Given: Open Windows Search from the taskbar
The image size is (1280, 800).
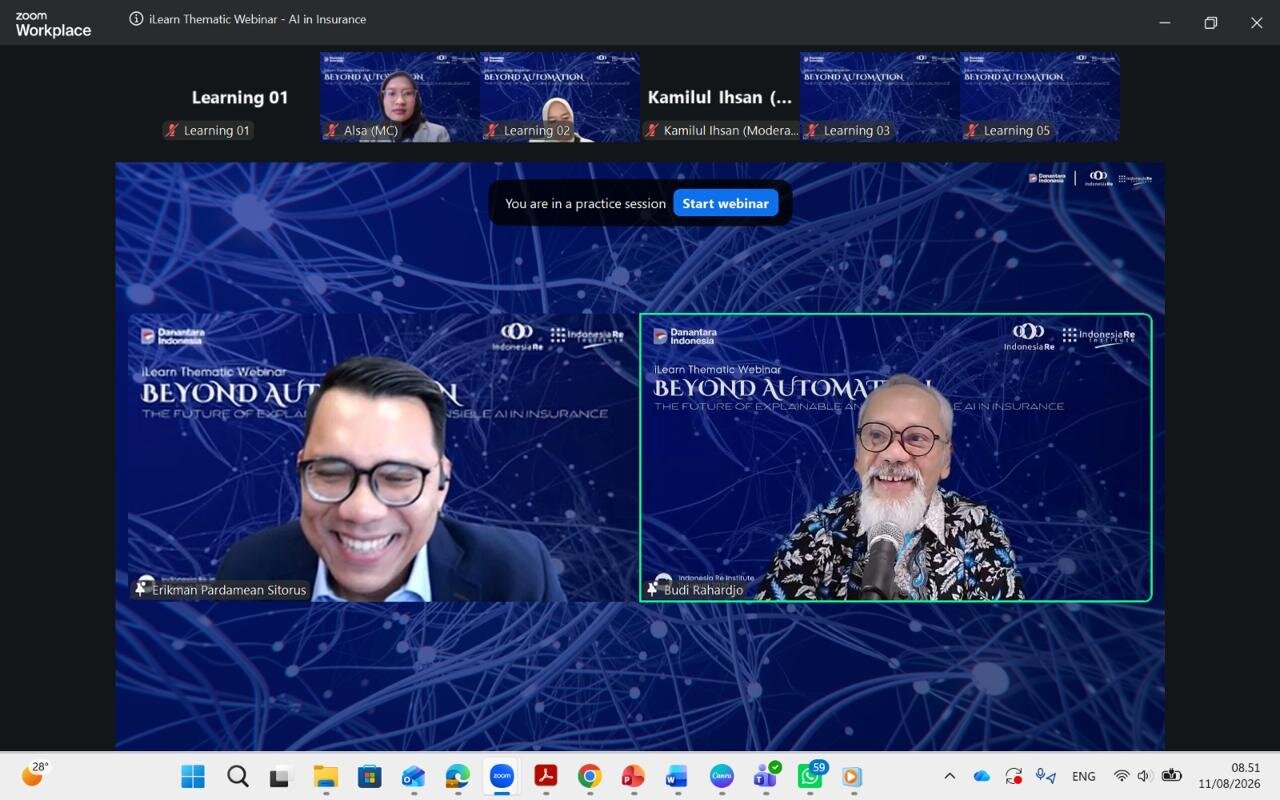Looking at the screenshot, I should pyautogui.click(x=237, y=776).
